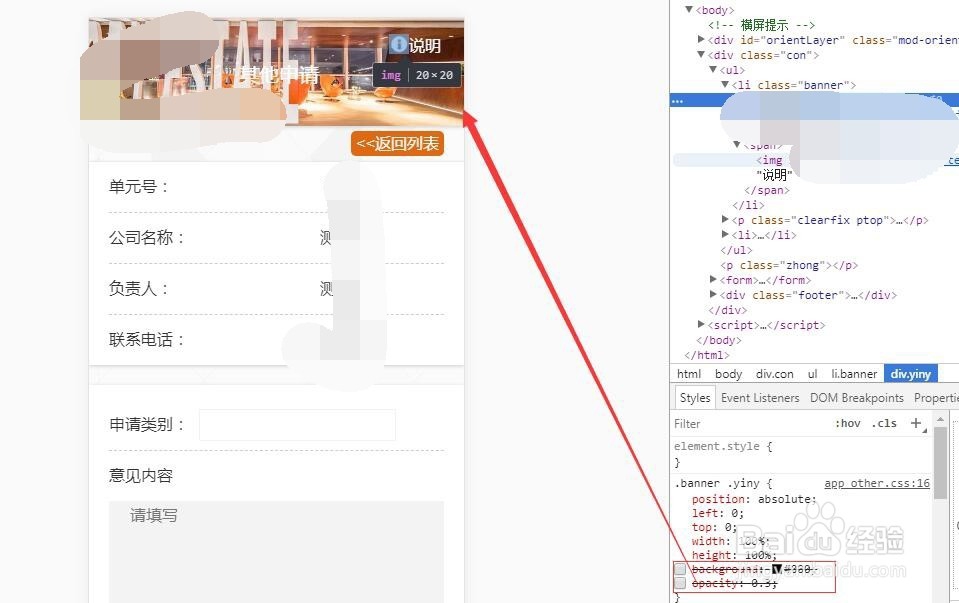This screenshot has width=959, height=603.
Task: Switch to the Event Listeners tab
Action: [760, 397]
